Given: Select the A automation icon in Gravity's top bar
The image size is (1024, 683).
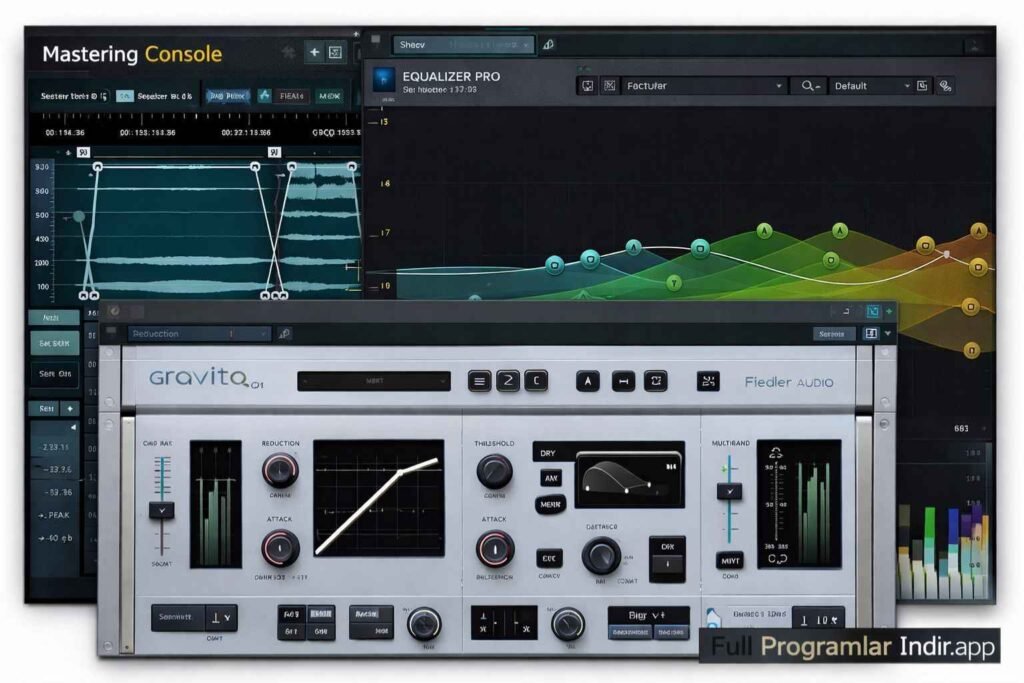Looking at the screenshot, I should pos(586,380).
